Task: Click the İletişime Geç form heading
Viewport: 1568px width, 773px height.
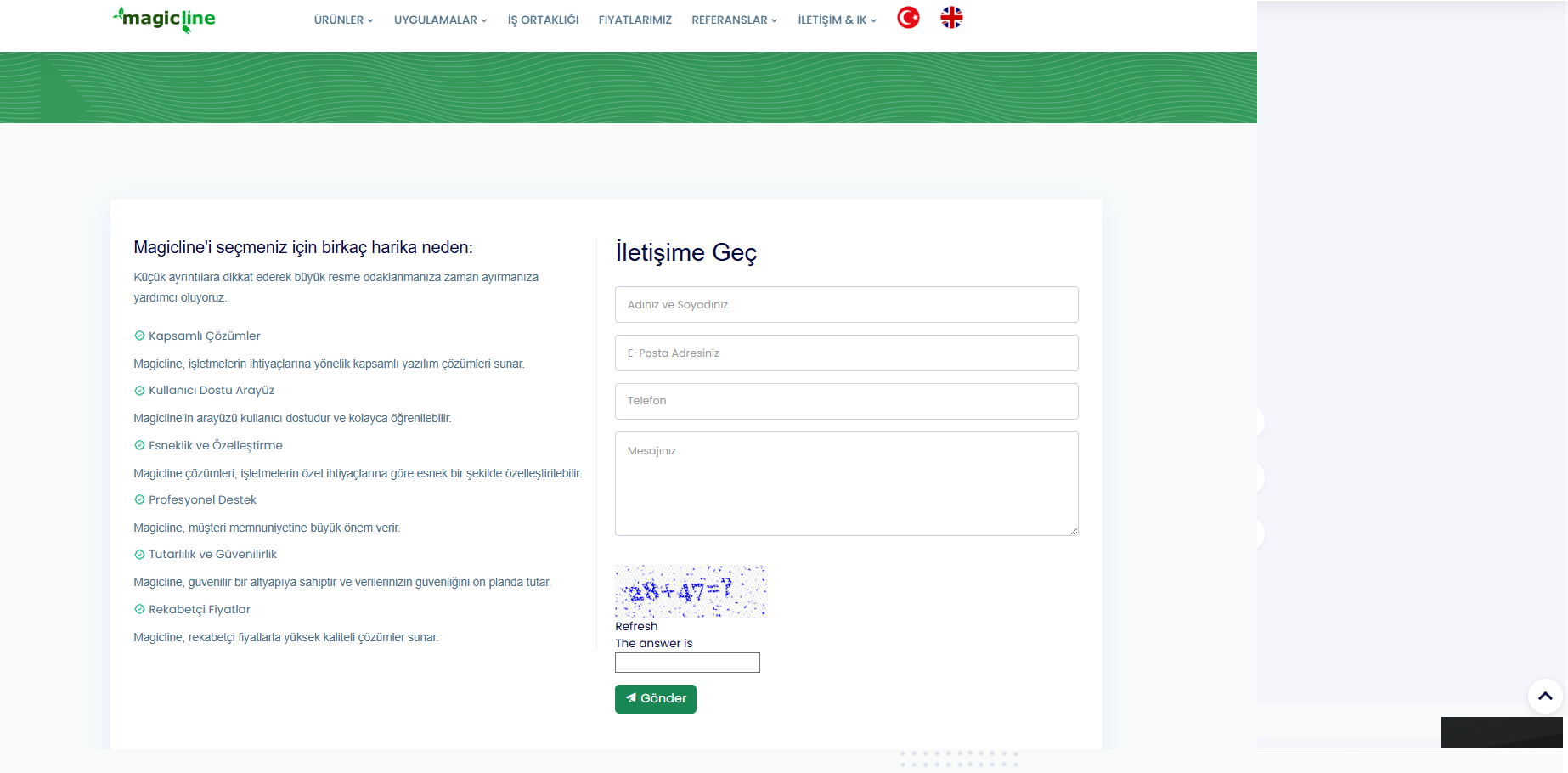Action: tap(686, 252)
